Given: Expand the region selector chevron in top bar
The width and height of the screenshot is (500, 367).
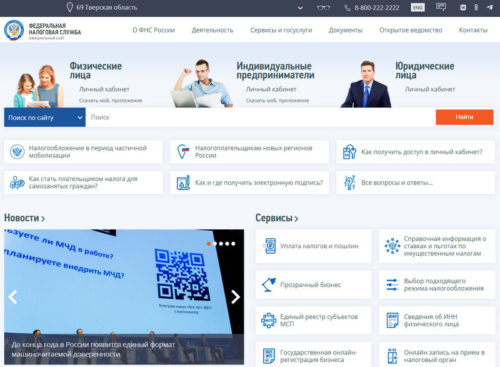Looking at the screenshot, I should click(300, 8).
